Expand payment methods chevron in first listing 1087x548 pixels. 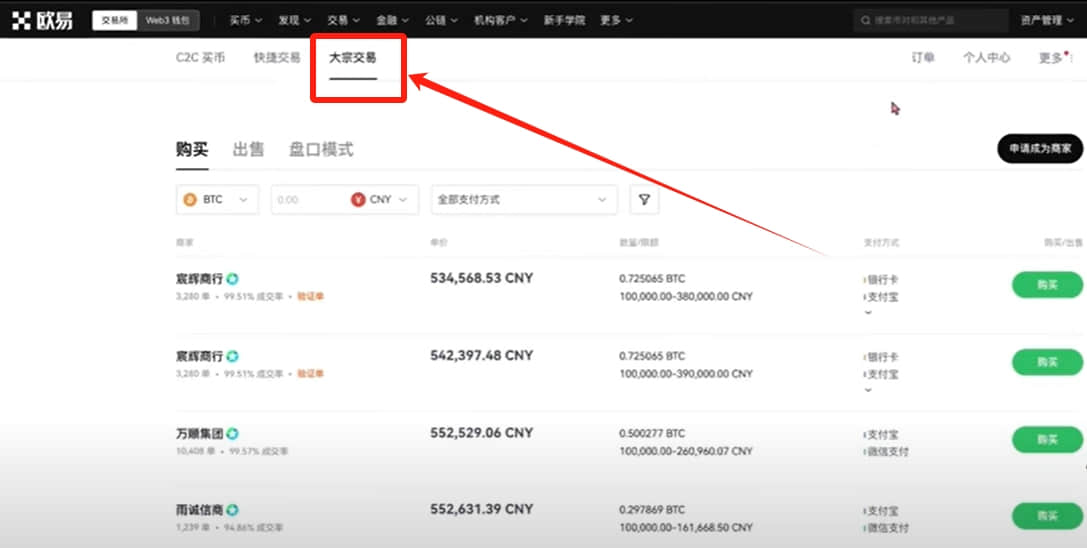(869, 313)
